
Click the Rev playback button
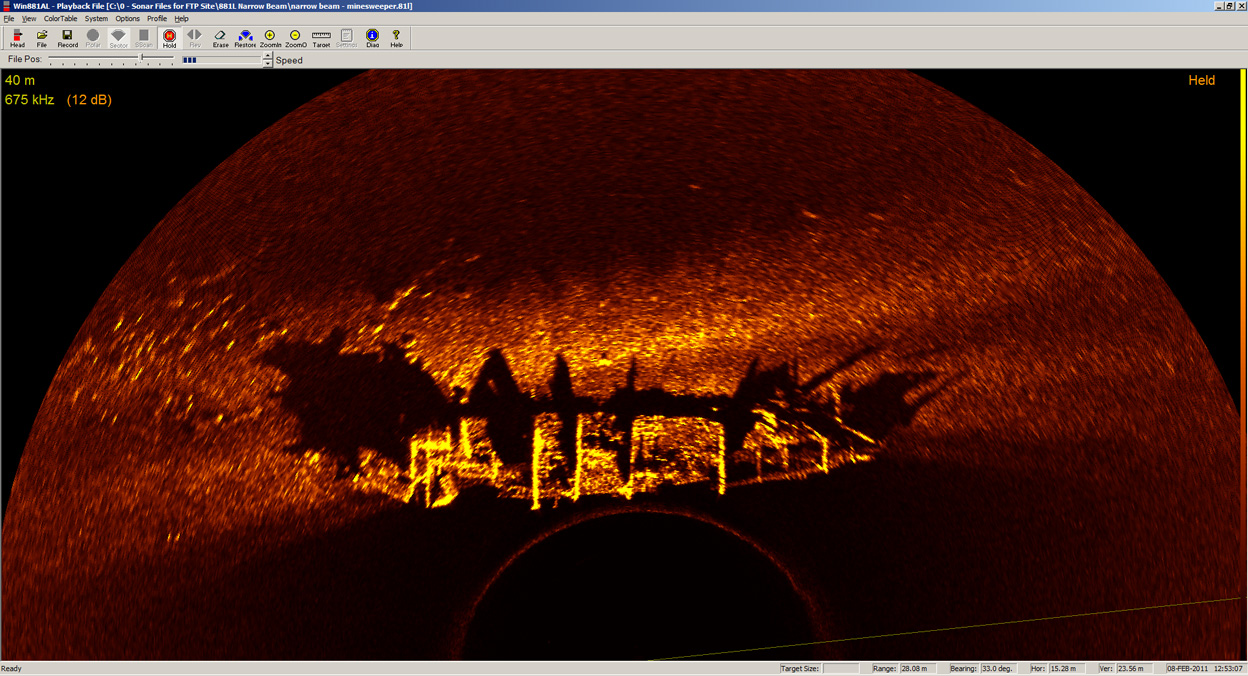pyautogui.click(x=194, y=37)
